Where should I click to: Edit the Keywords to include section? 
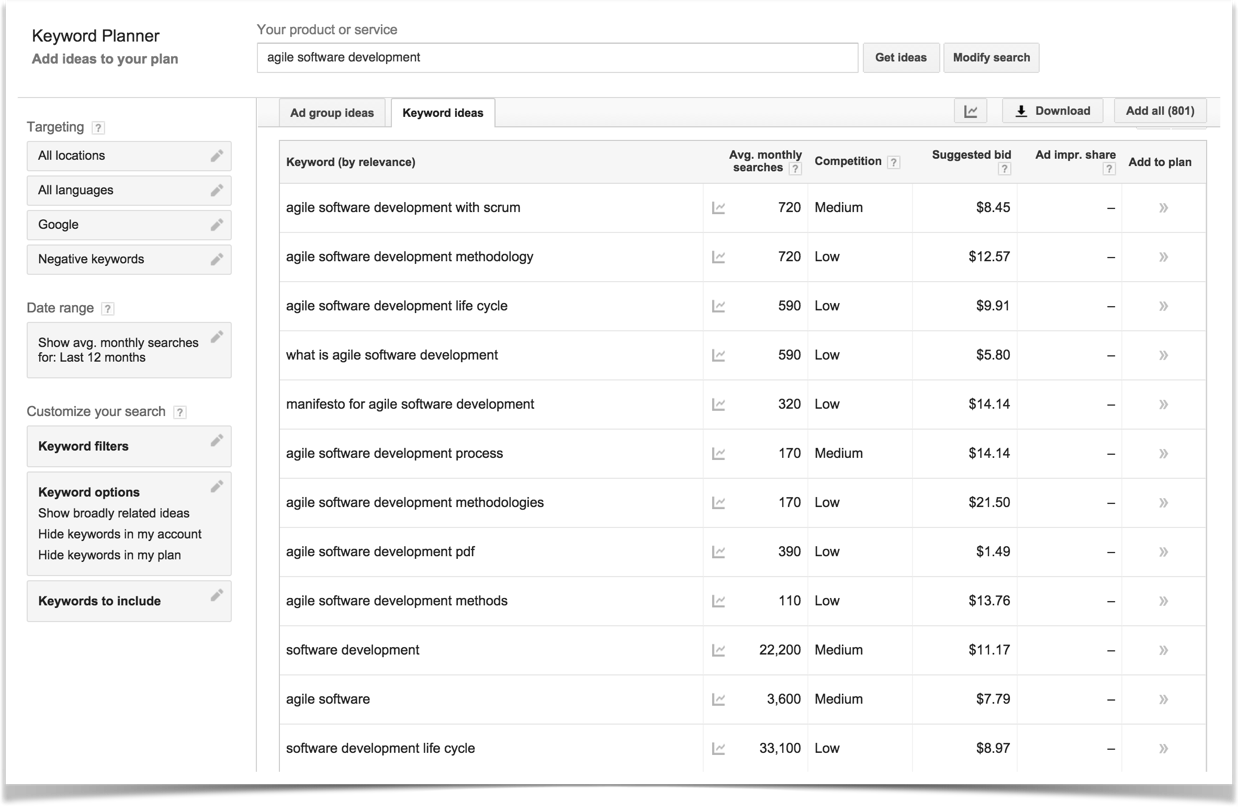coord(217,596)
